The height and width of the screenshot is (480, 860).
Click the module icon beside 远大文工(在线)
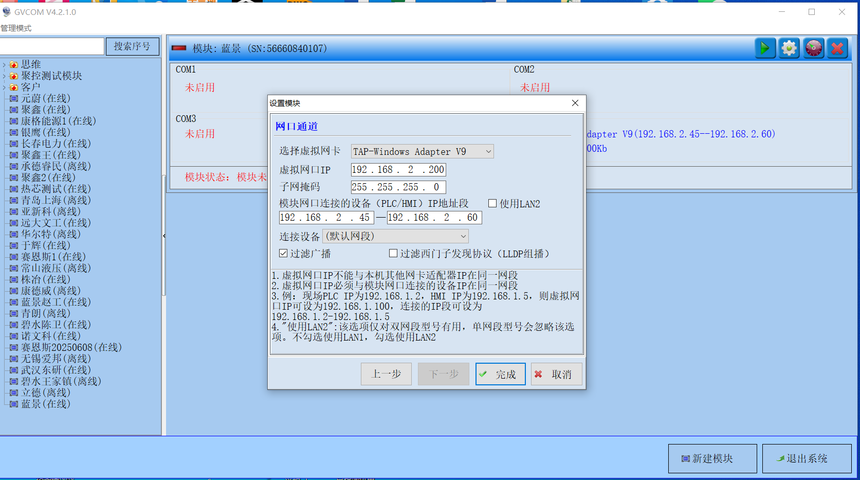point(14,223)
